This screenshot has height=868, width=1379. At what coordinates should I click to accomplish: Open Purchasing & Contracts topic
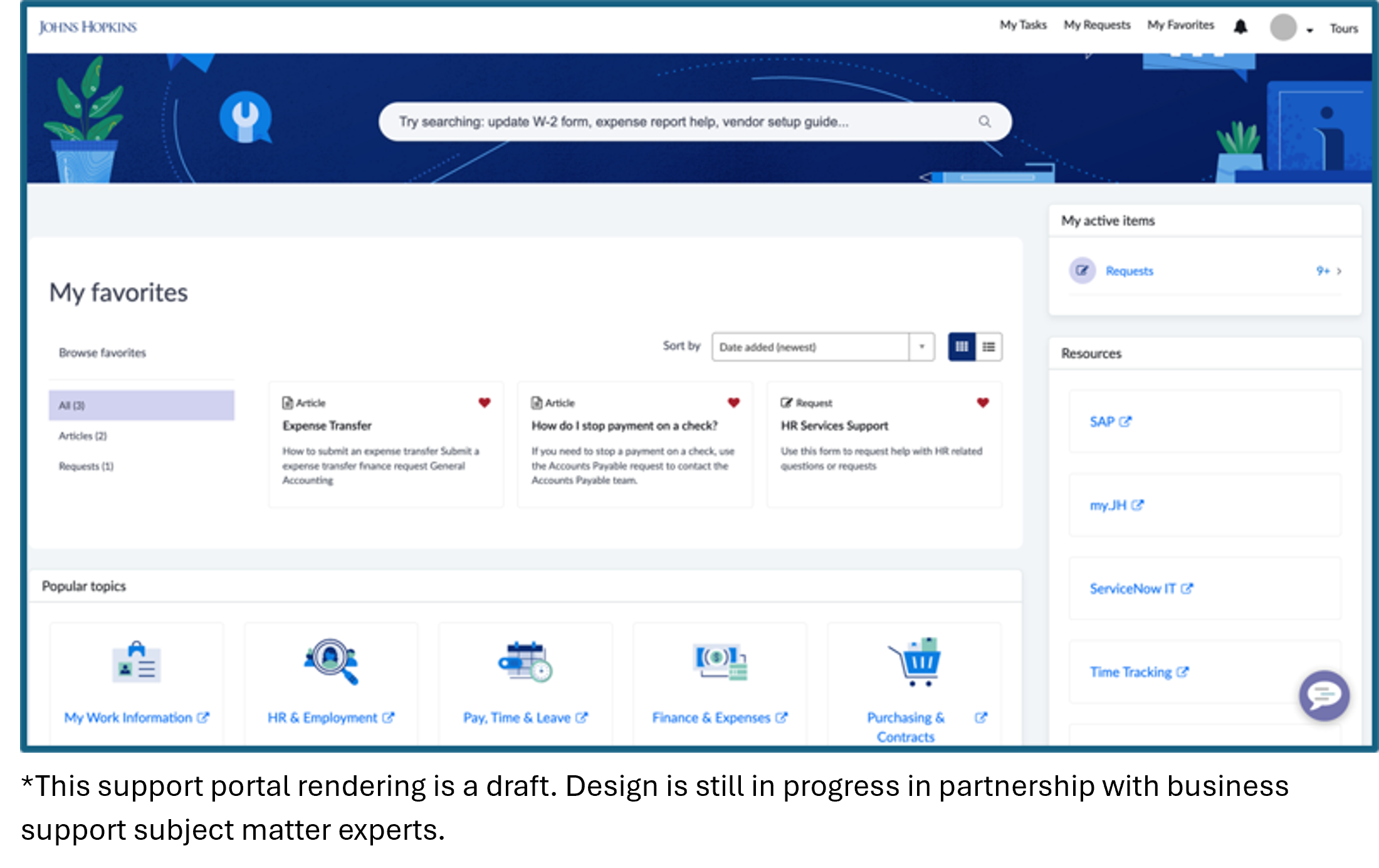(x=905, y=727)
